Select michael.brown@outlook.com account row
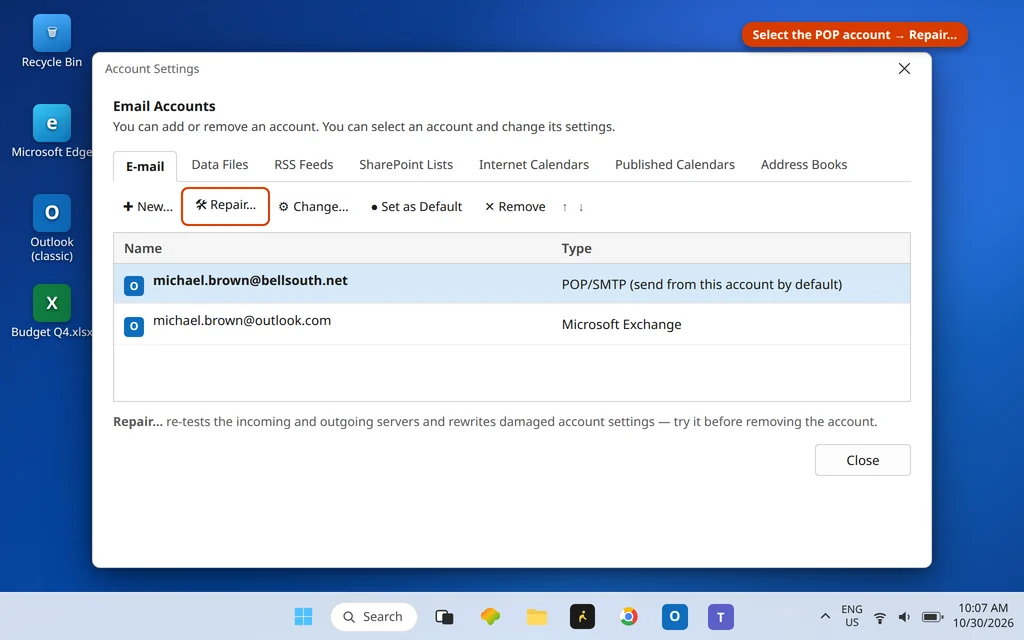Image resolution: width=1024 pixels, height=640 pixels. [511, 324]
